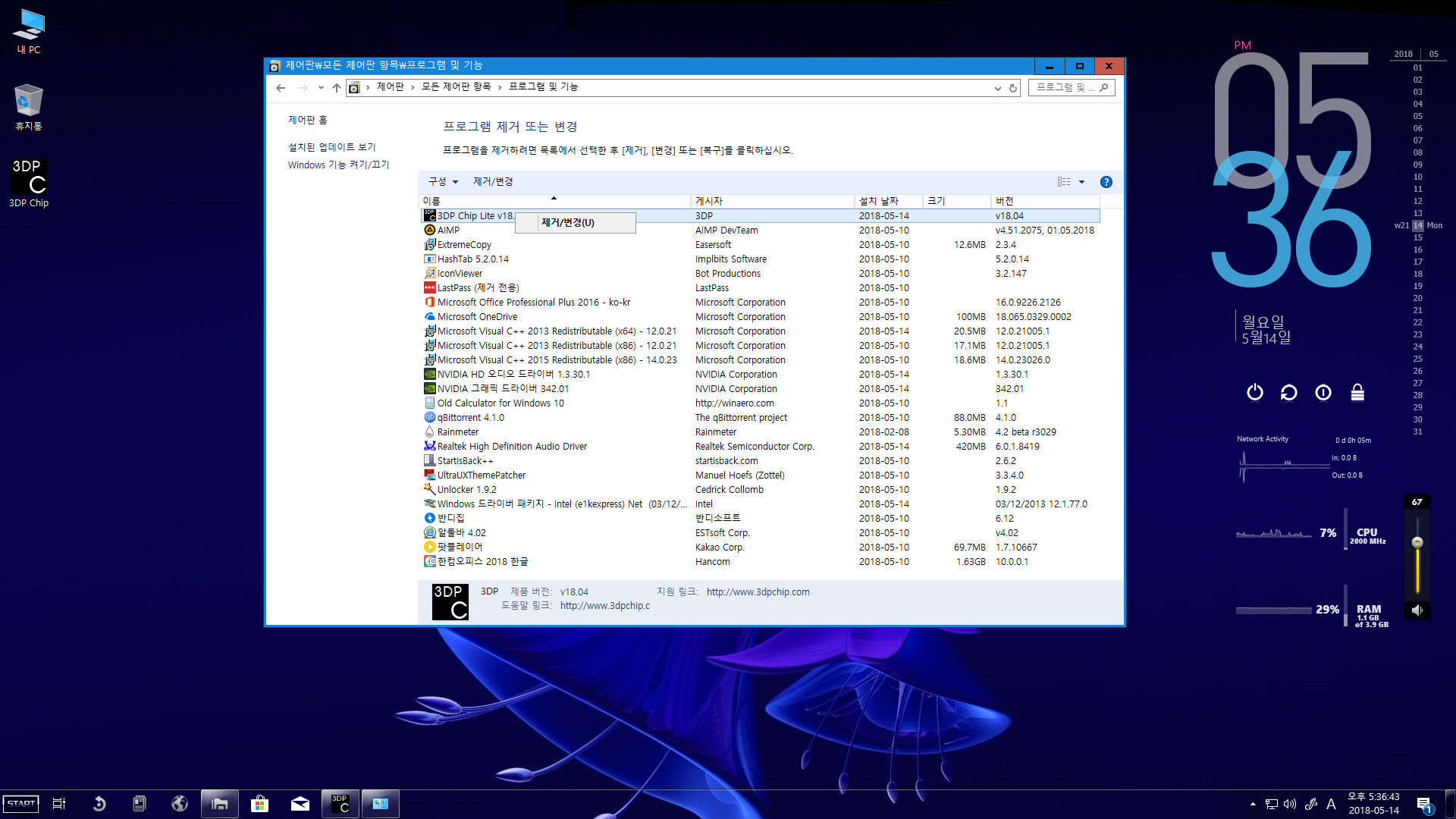Click the up-folder arrow in address bar
This screenshot has height=819, width=1456.
tap(337, 88)
